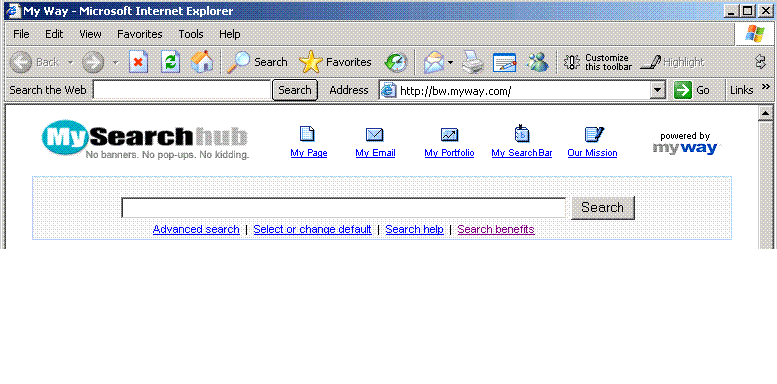
Task: Open the View menu
Action: coord(90,34)
